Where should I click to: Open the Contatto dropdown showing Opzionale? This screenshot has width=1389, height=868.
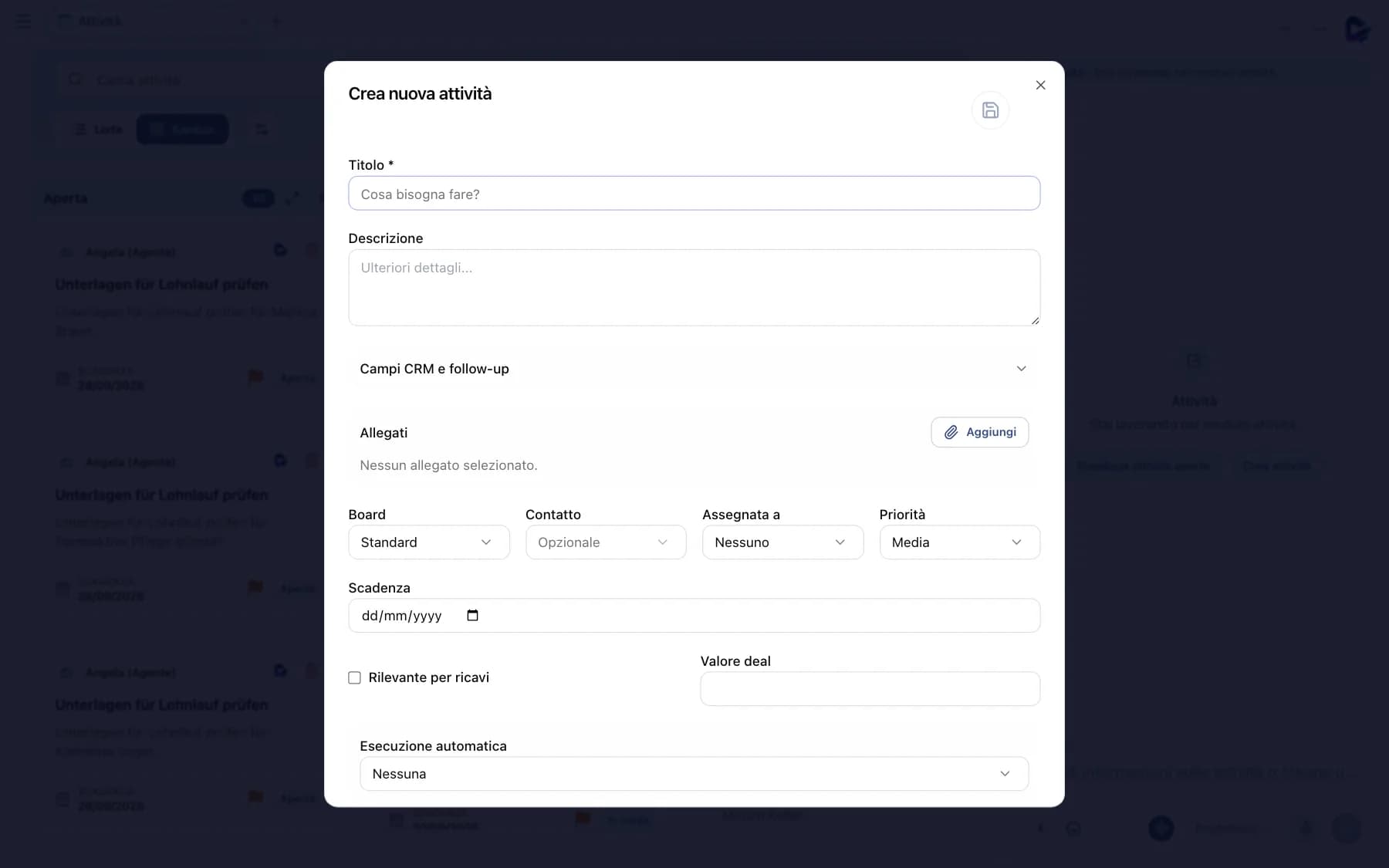(x=606, y=542)
